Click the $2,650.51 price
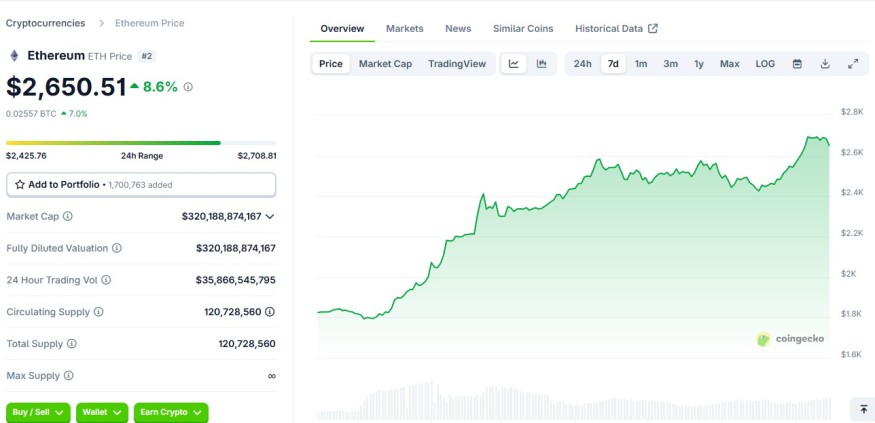This screenshot has height=423, width=875. [x=66, y=87]
